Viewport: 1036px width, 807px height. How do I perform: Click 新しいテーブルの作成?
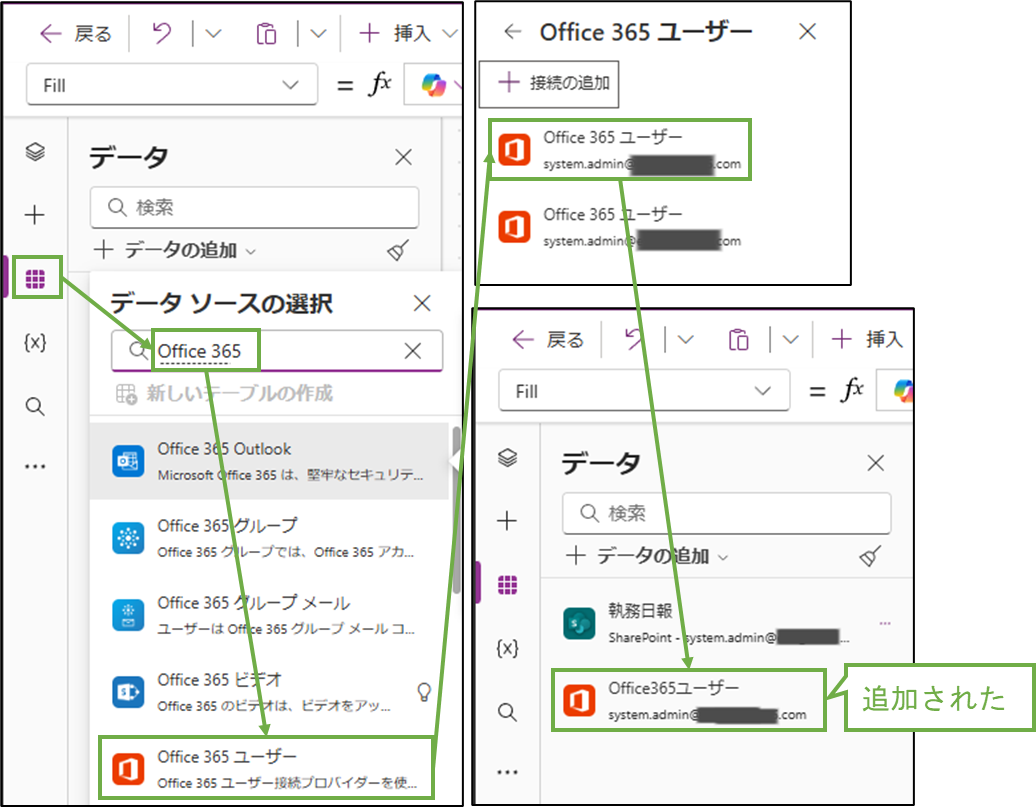tap(224, 393)
